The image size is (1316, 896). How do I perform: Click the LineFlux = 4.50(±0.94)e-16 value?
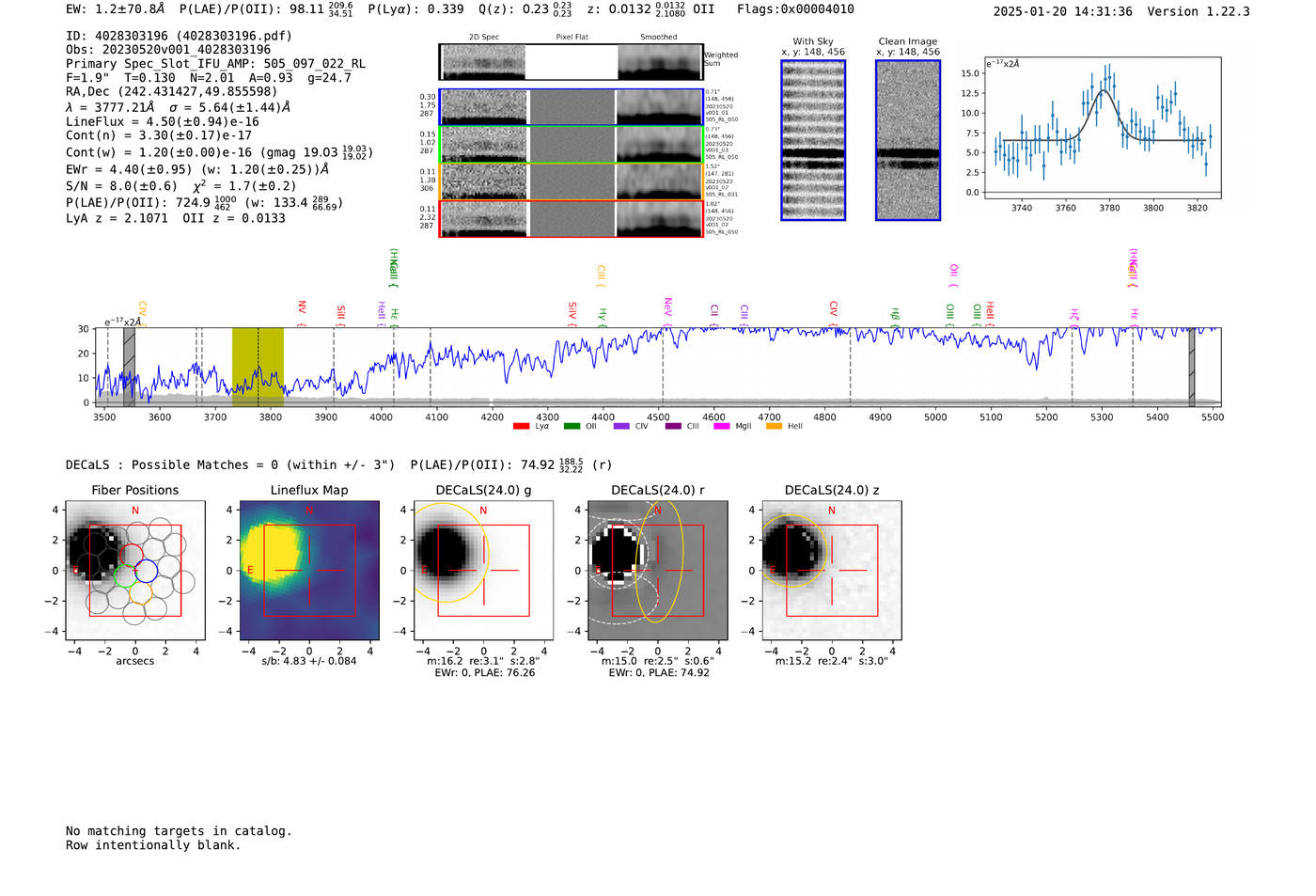[x=163, y=122]
